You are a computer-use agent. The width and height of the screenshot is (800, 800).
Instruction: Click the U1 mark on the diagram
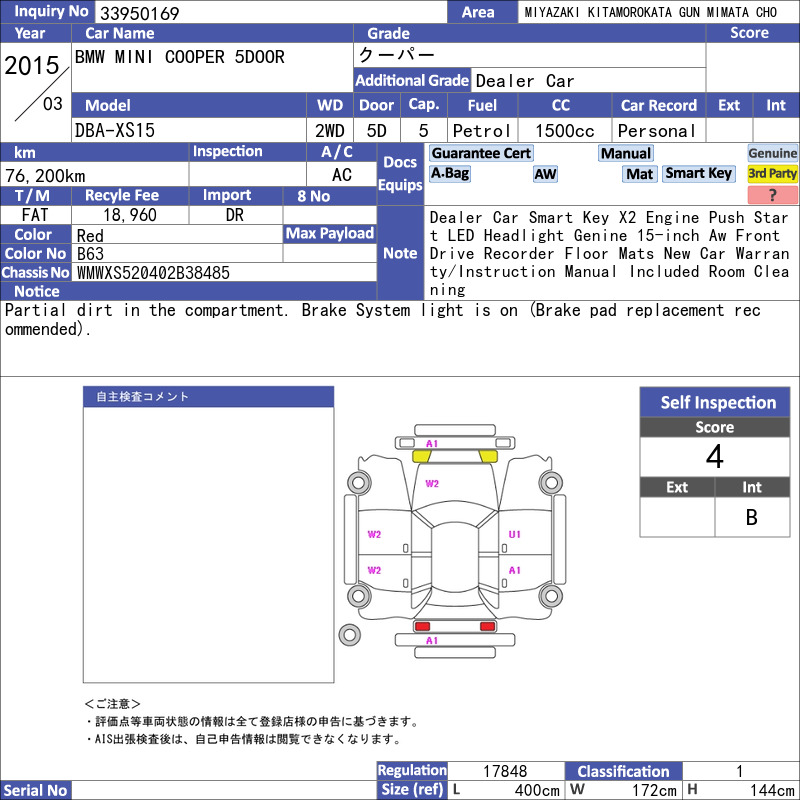(514, 534)
